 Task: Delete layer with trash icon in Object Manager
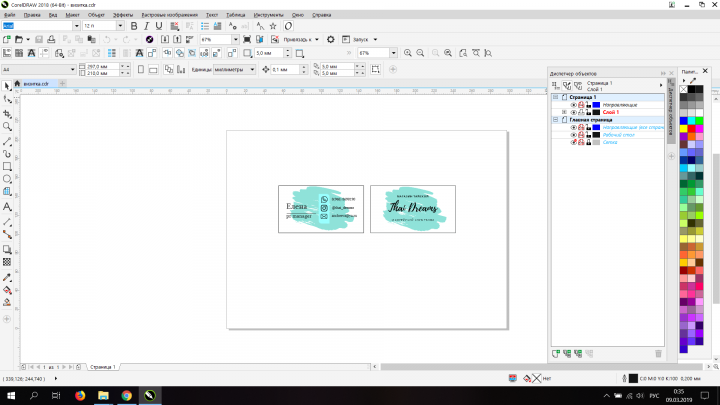pos(658,354)
